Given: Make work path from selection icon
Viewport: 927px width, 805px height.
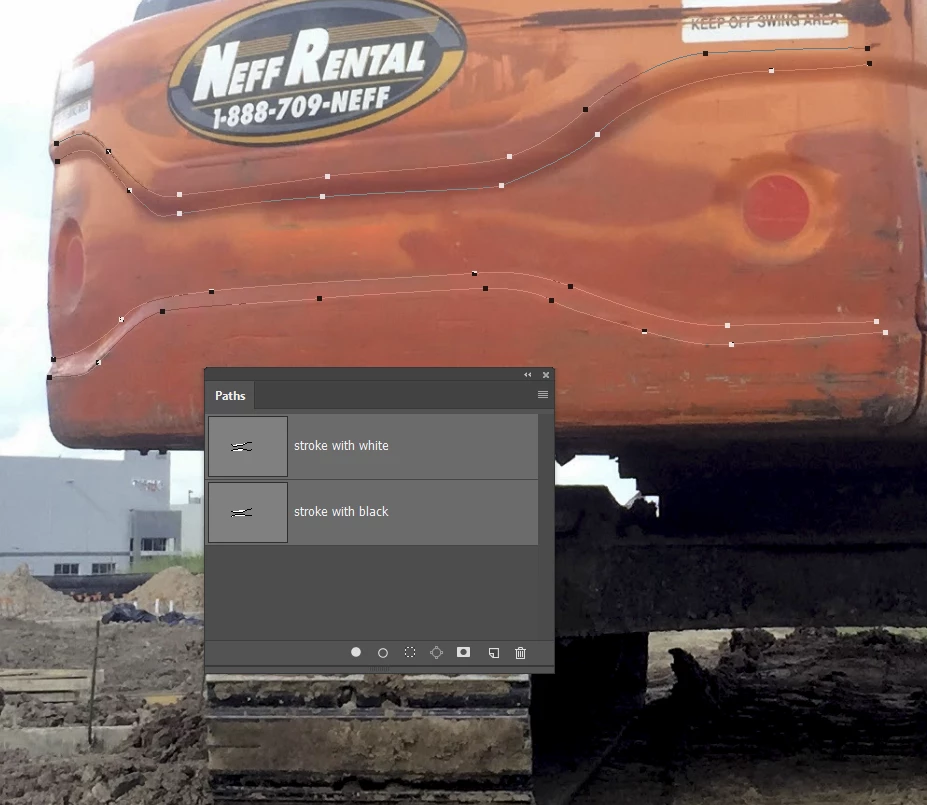Looking at the screenshot, I should coord(436,653).
